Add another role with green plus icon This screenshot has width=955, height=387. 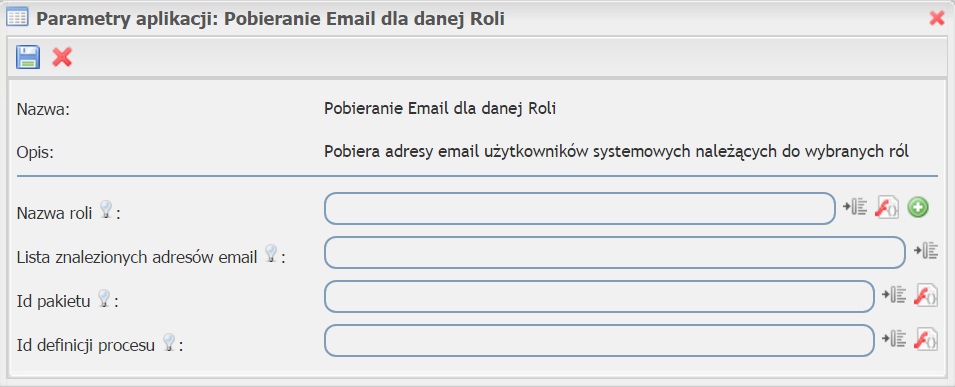point(918,208)
